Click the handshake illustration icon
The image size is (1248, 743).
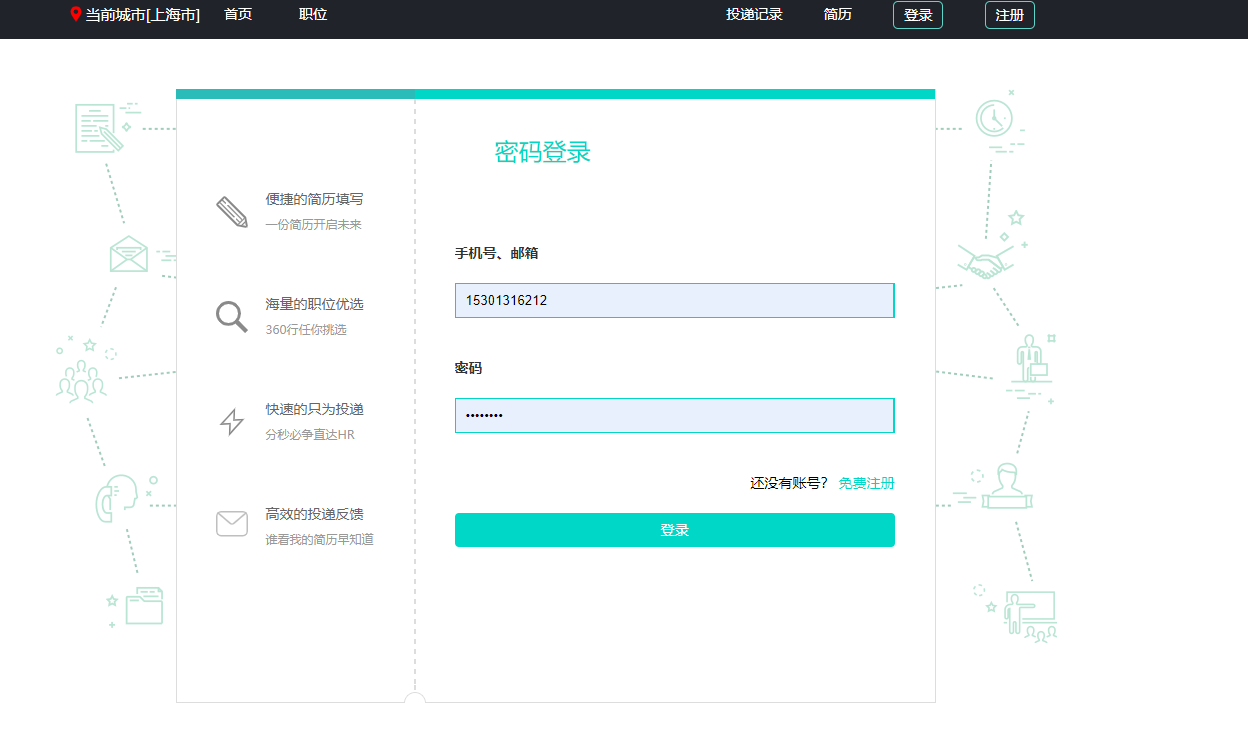point(985,261)
